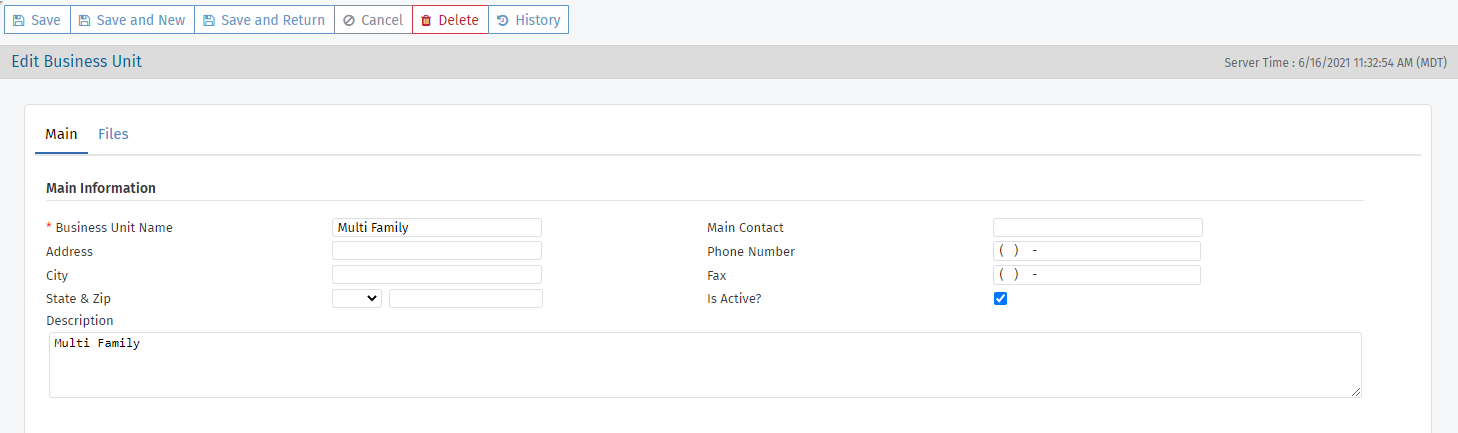Viewport: 1458px width, 433px height.
Task: Uncheck the Is Active? checkbox
Action: [x=1000, y=299]
